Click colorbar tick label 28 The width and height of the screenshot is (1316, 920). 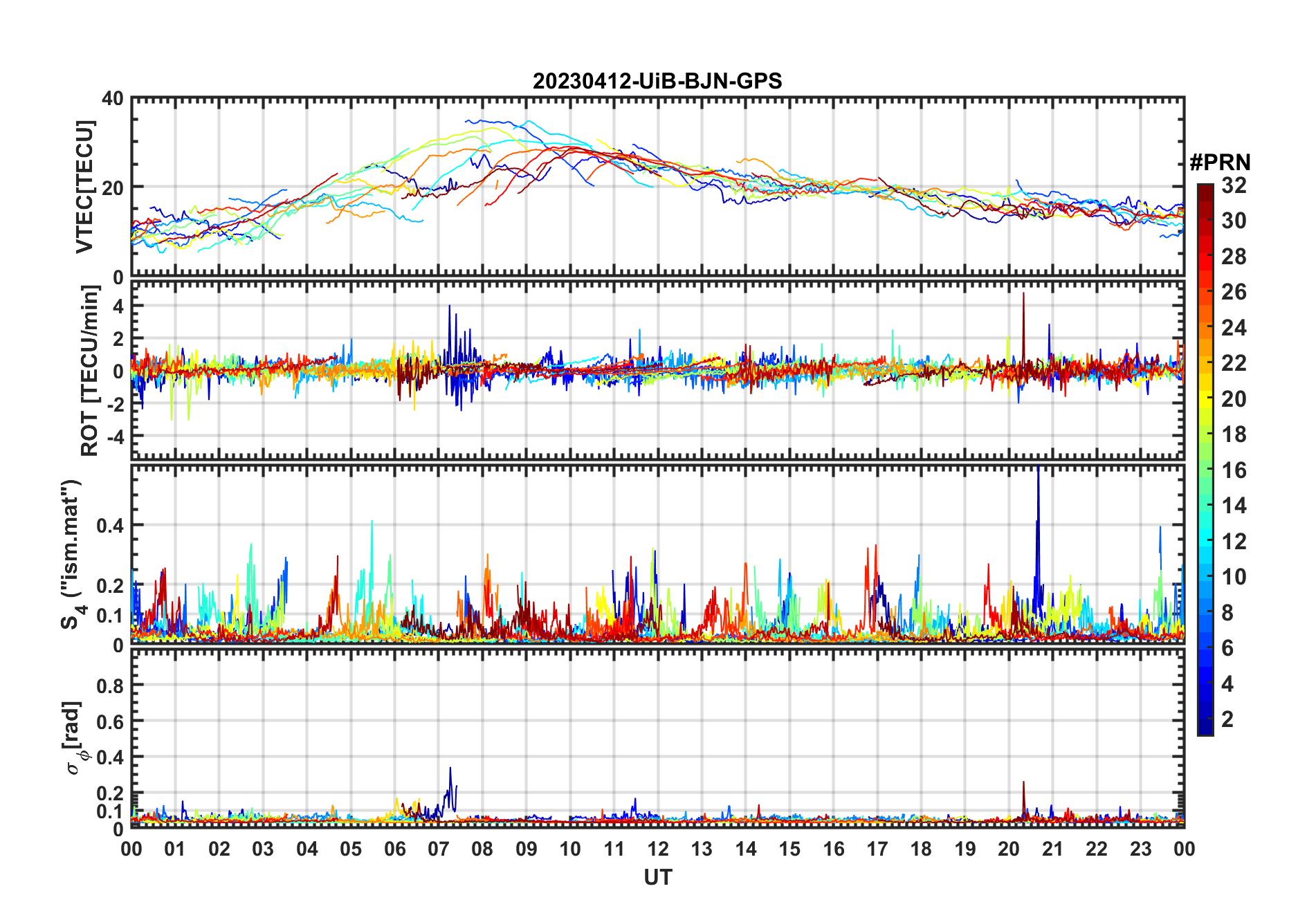coord(1234,257)
